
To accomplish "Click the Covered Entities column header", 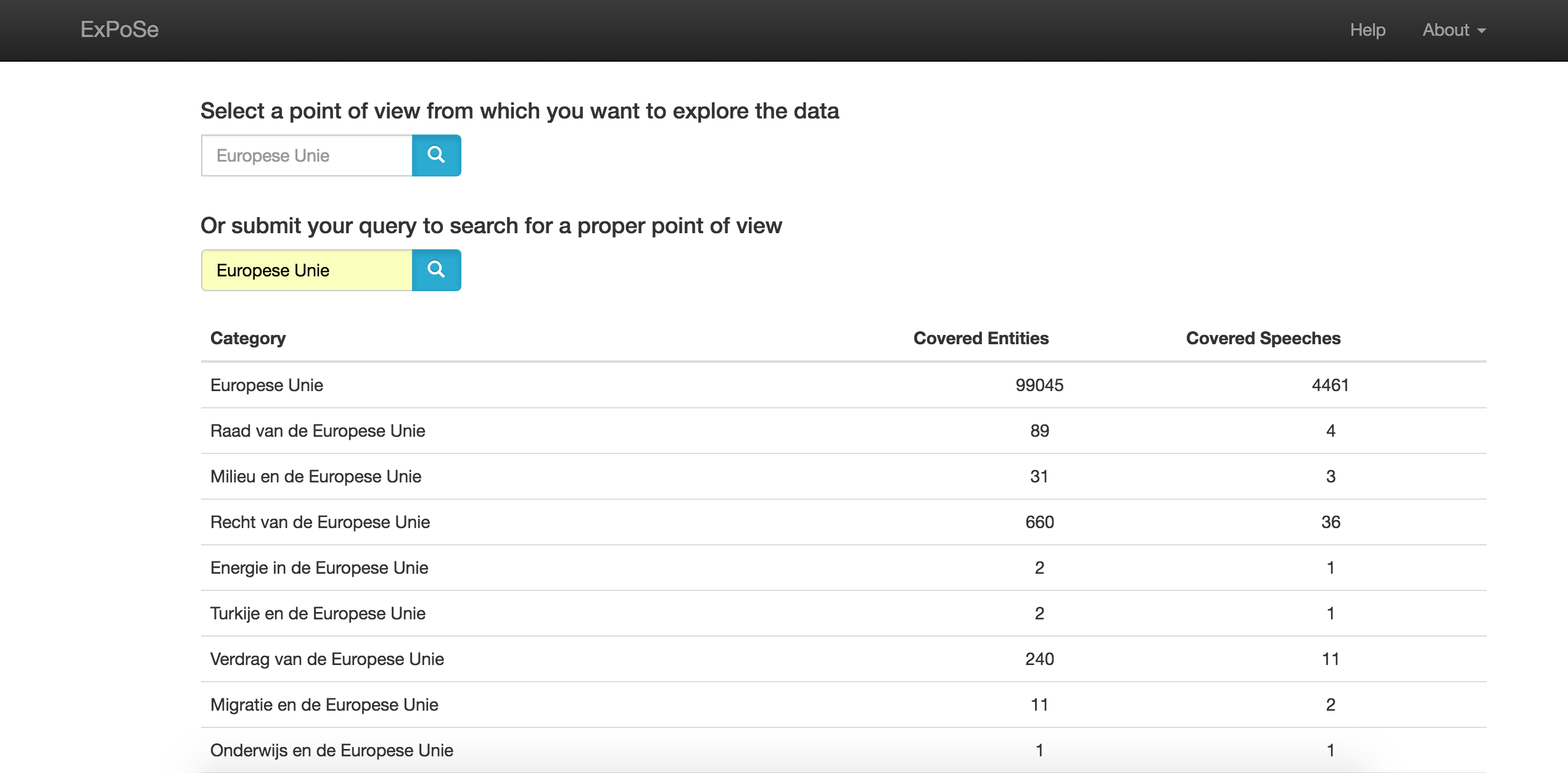I will coord(981,338).
